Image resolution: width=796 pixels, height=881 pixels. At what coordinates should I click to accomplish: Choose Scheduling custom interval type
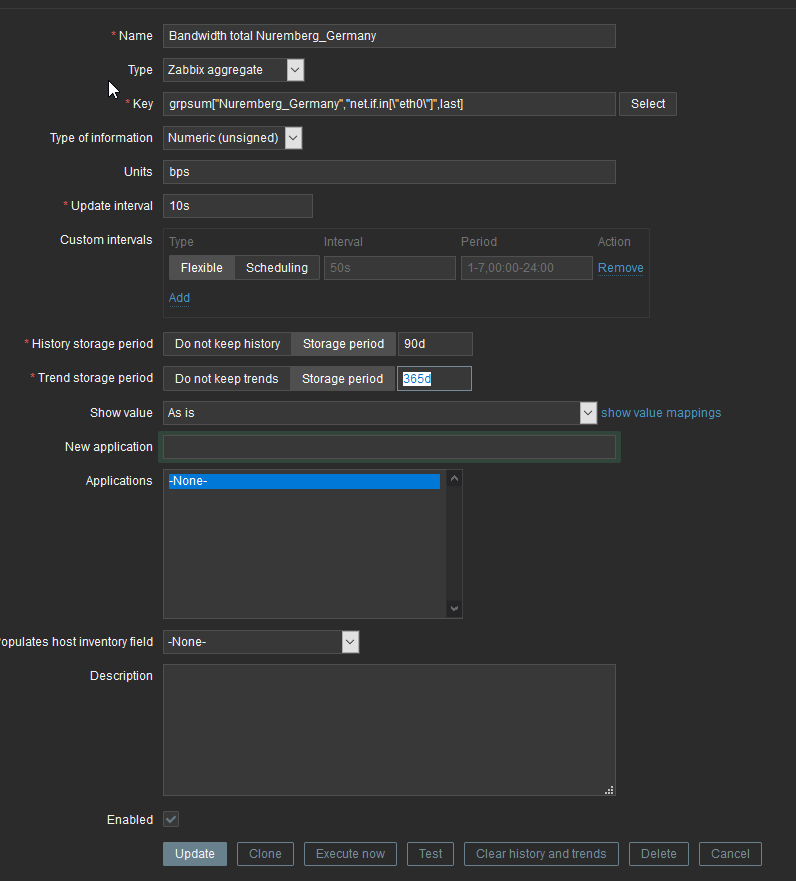pyautogui.click(x=277, y=268)
